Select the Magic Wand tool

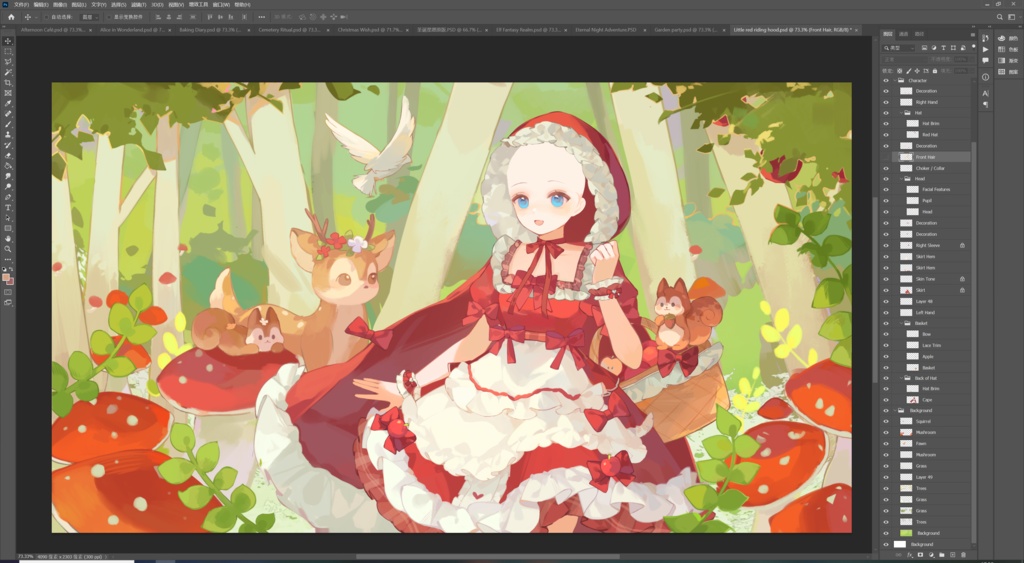click(x=8, y=72)
